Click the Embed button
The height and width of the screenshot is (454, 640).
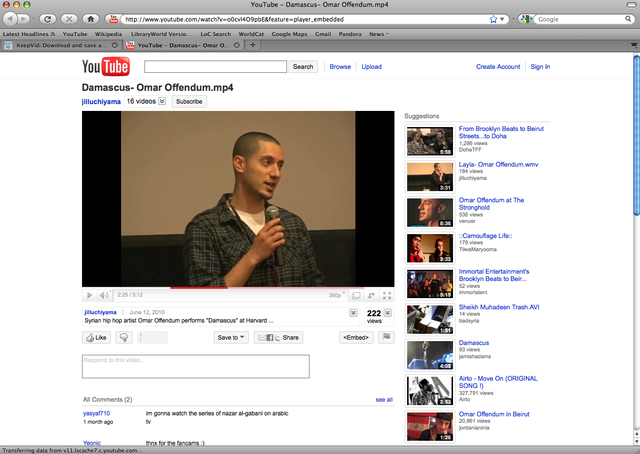[x=356, y=338]
